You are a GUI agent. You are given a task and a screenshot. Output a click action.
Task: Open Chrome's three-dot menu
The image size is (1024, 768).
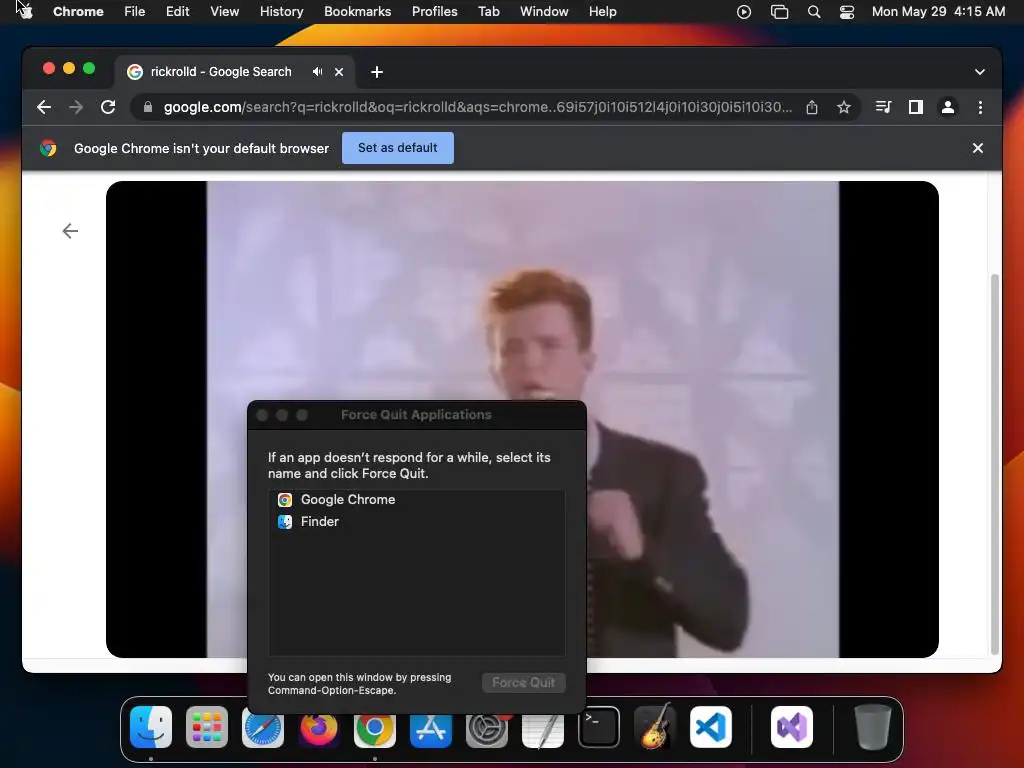980,107
